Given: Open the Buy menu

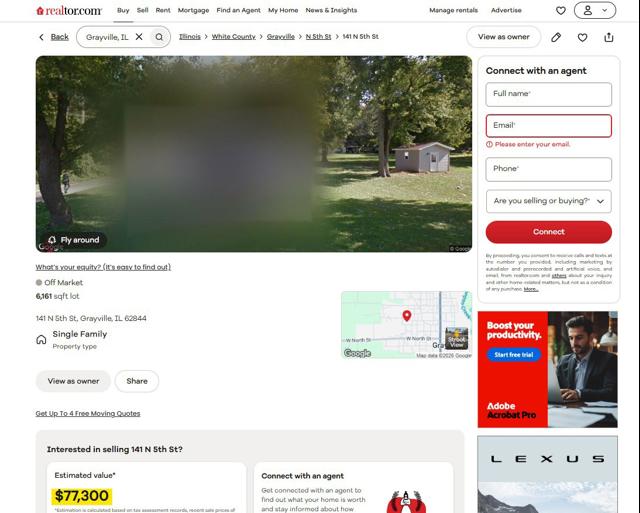Looking at the screenshot, I should pos(123,10).
